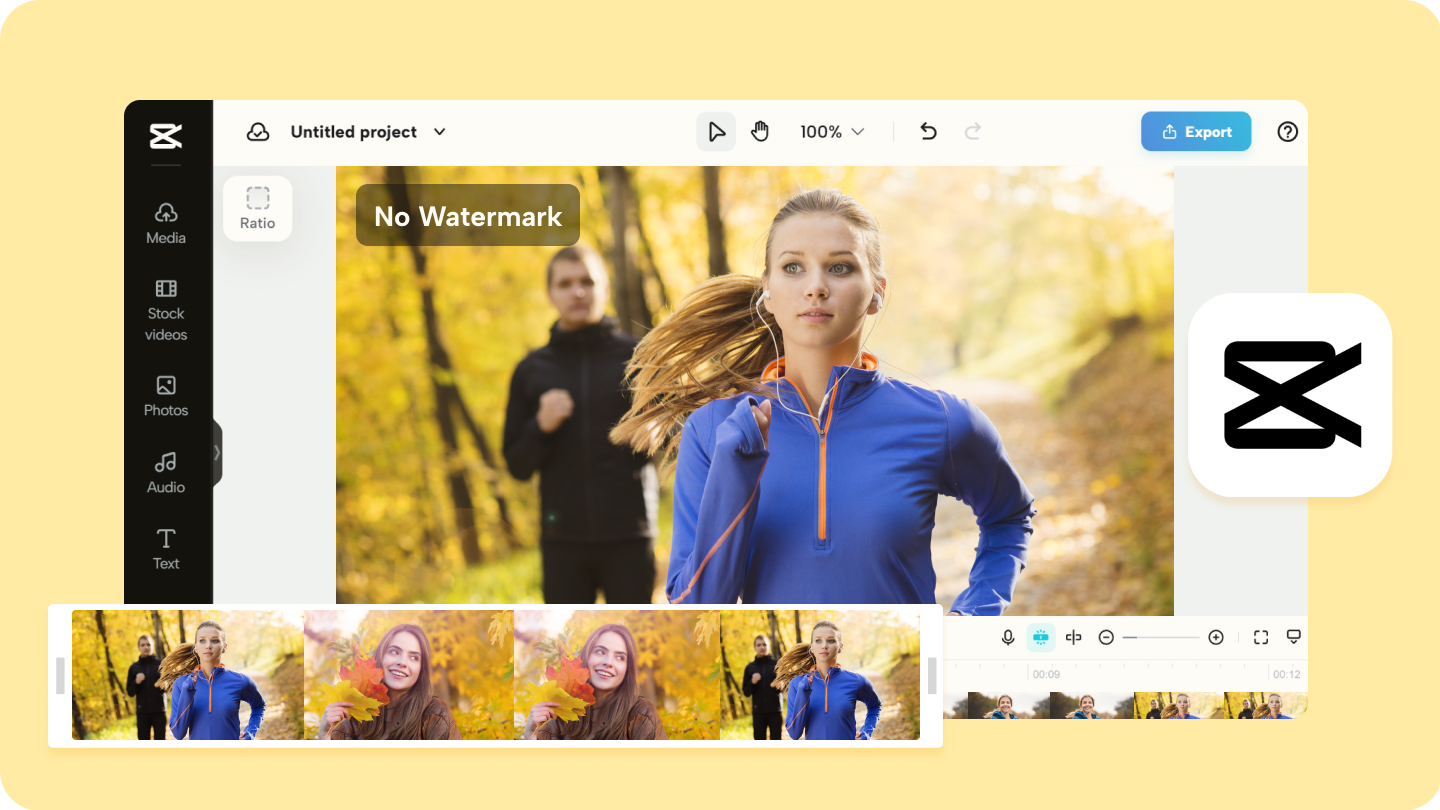Click the right trim handle of enlarged clip strip
The height and width of the screenshot is (810, 1440).
932,675
